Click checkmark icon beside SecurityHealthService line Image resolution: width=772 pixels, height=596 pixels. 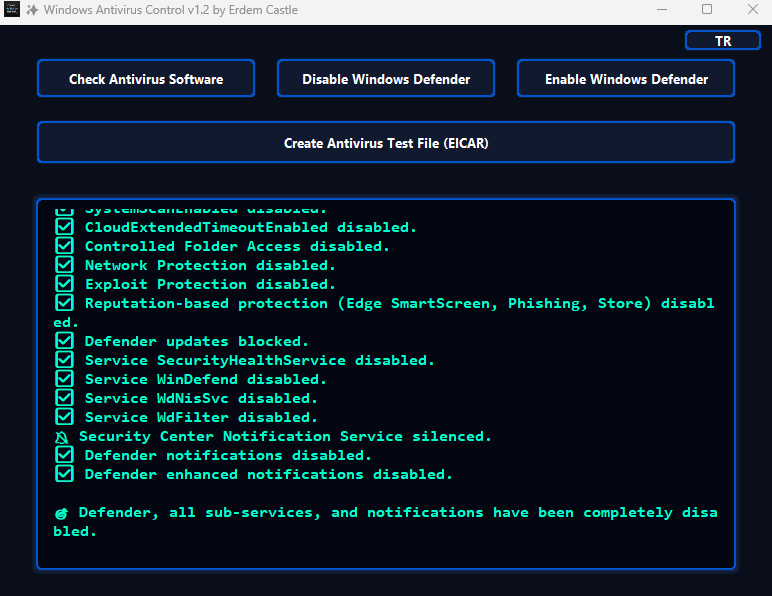tap(64, 360)
